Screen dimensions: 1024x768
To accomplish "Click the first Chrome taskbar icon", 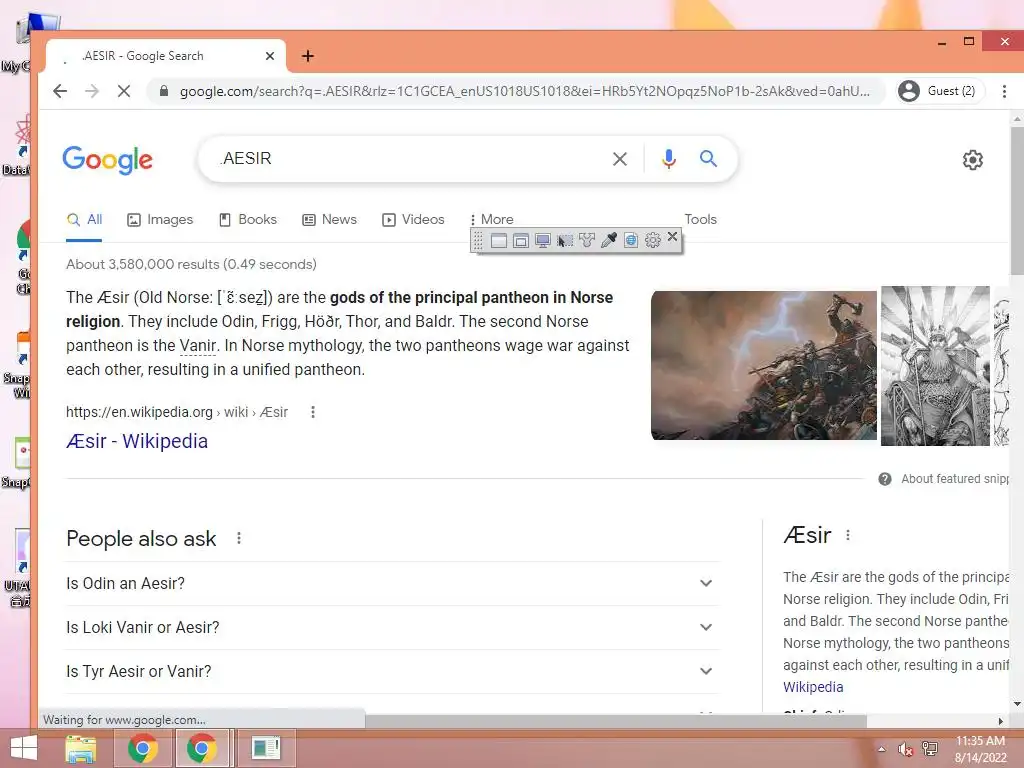I will (142, 748).
